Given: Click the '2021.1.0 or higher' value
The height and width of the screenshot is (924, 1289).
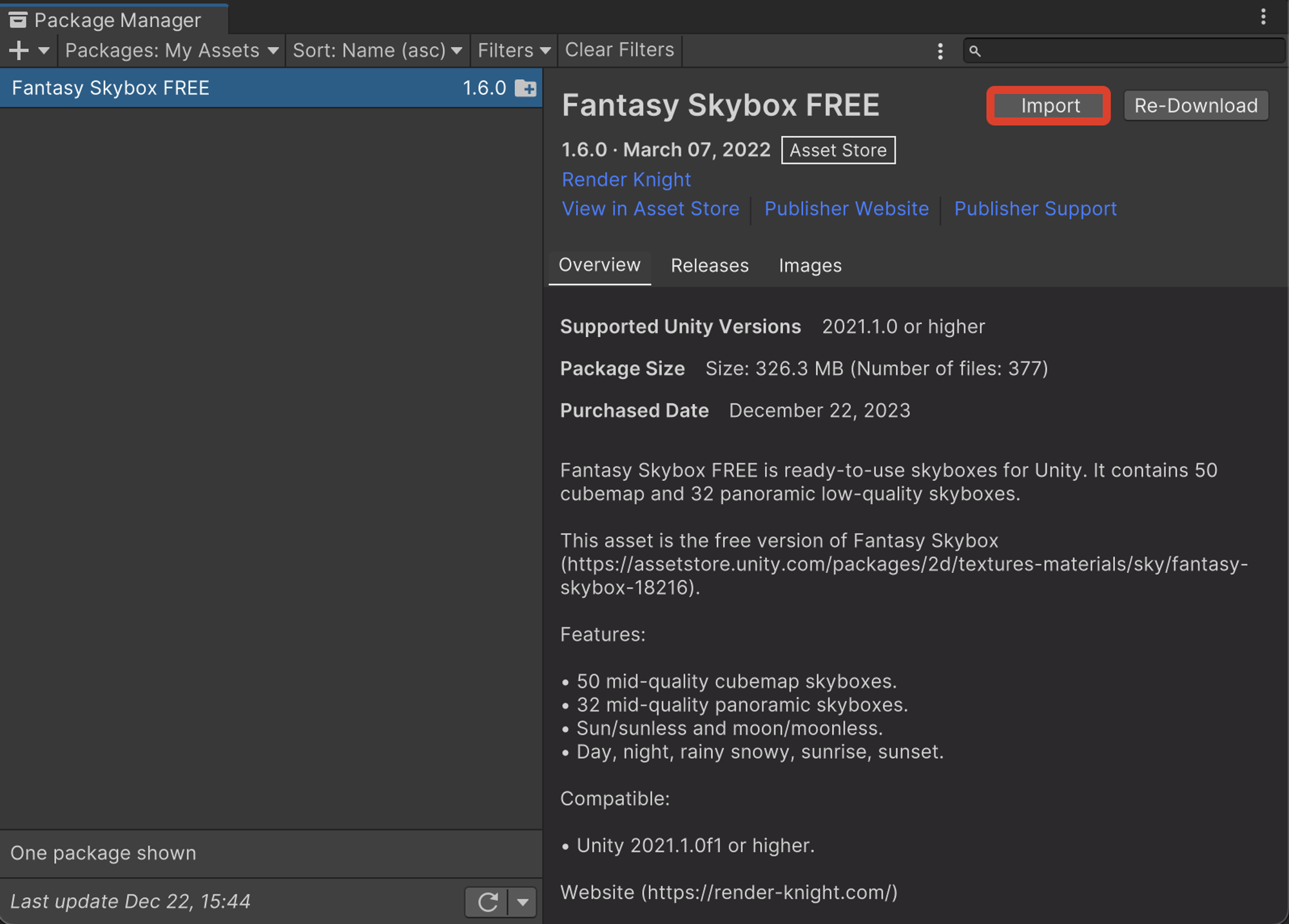Looking at the screenshot, I should point(903,327).
